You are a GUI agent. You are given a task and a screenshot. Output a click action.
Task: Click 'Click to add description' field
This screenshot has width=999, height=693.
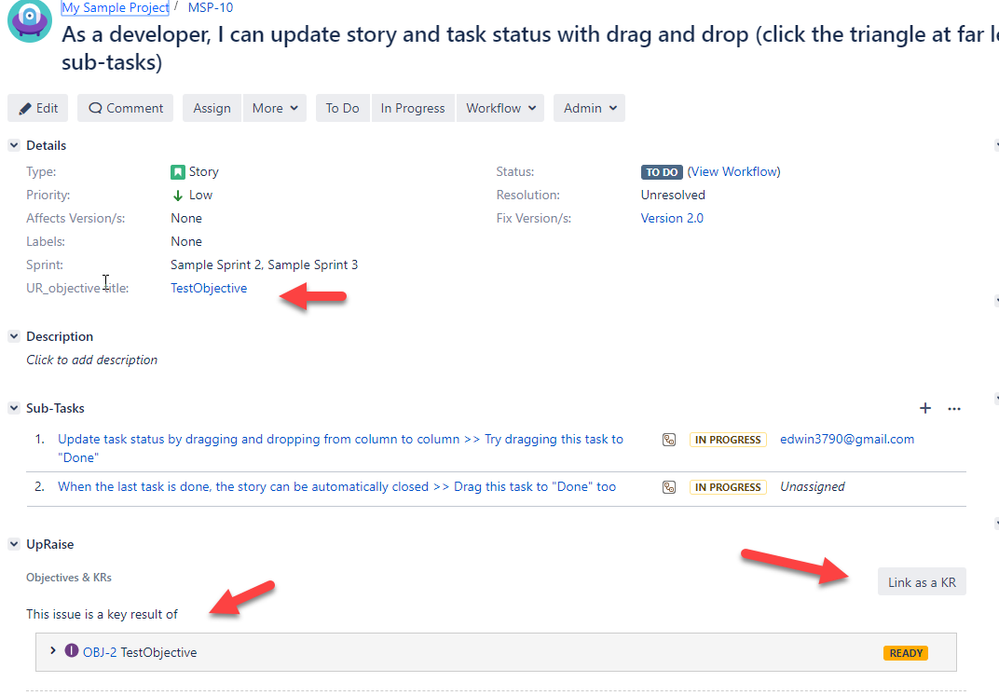pyautogui.click(x=92, y=360)
